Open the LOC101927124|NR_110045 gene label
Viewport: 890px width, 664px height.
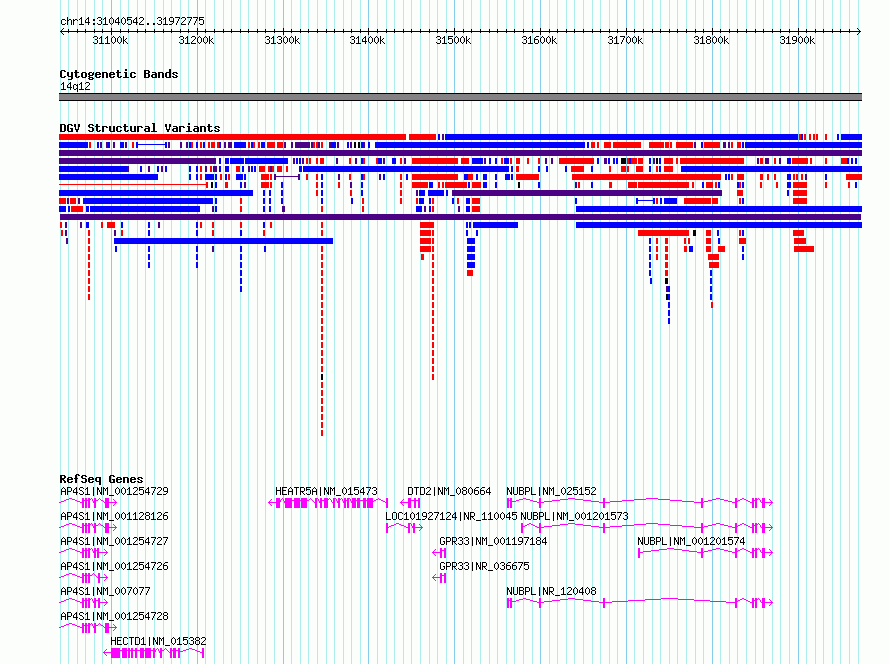pyautogui.click(x=451, y=516)
